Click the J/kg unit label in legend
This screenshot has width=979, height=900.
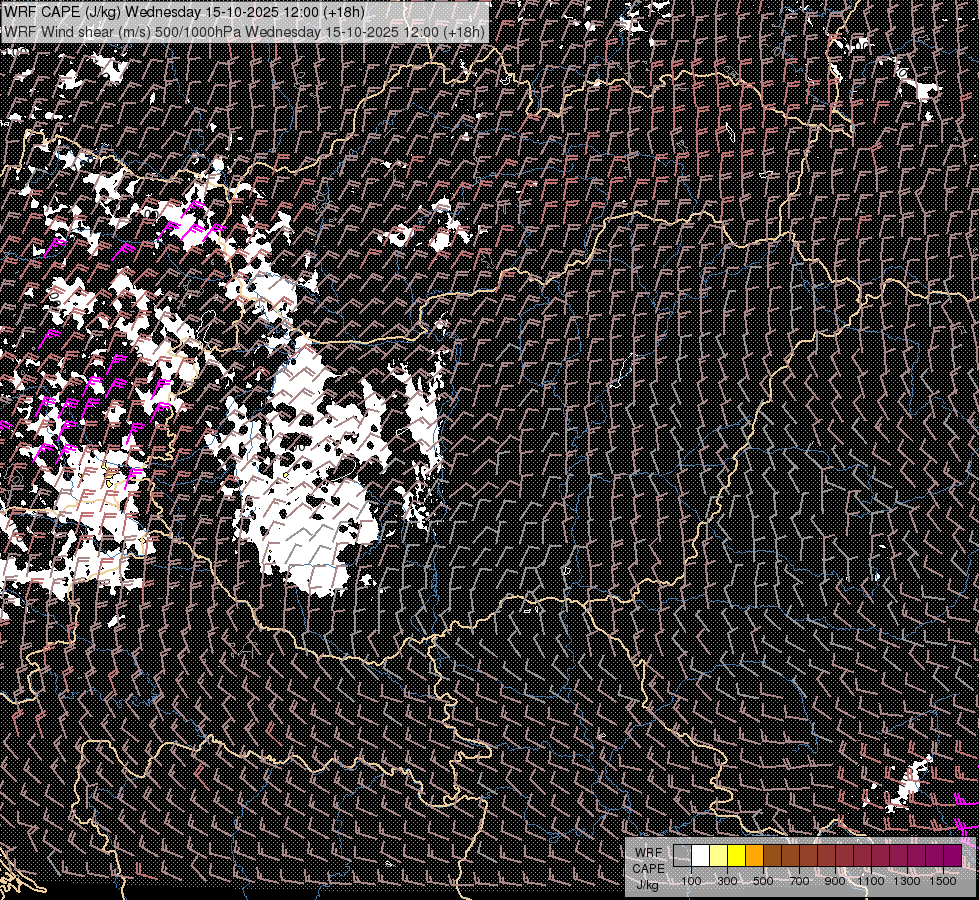647,885
